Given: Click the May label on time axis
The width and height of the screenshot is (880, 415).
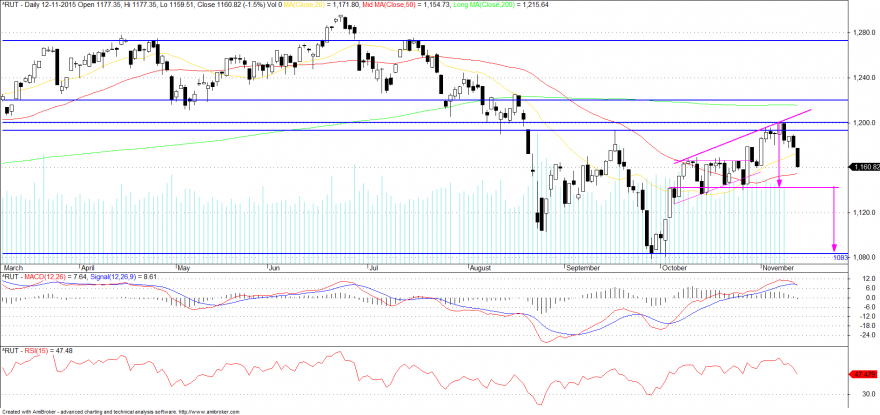Looking at the screenshot, I should (184, 267).
